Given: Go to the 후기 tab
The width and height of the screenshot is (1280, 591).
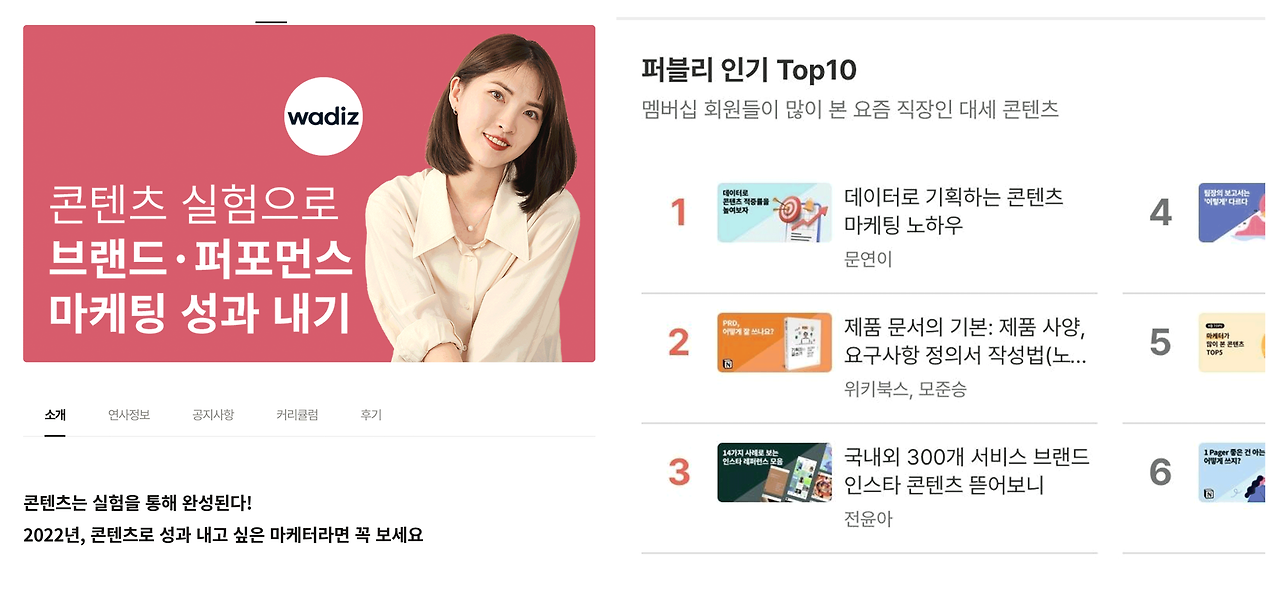Looking at the screenshot, I should pos(371,415).
